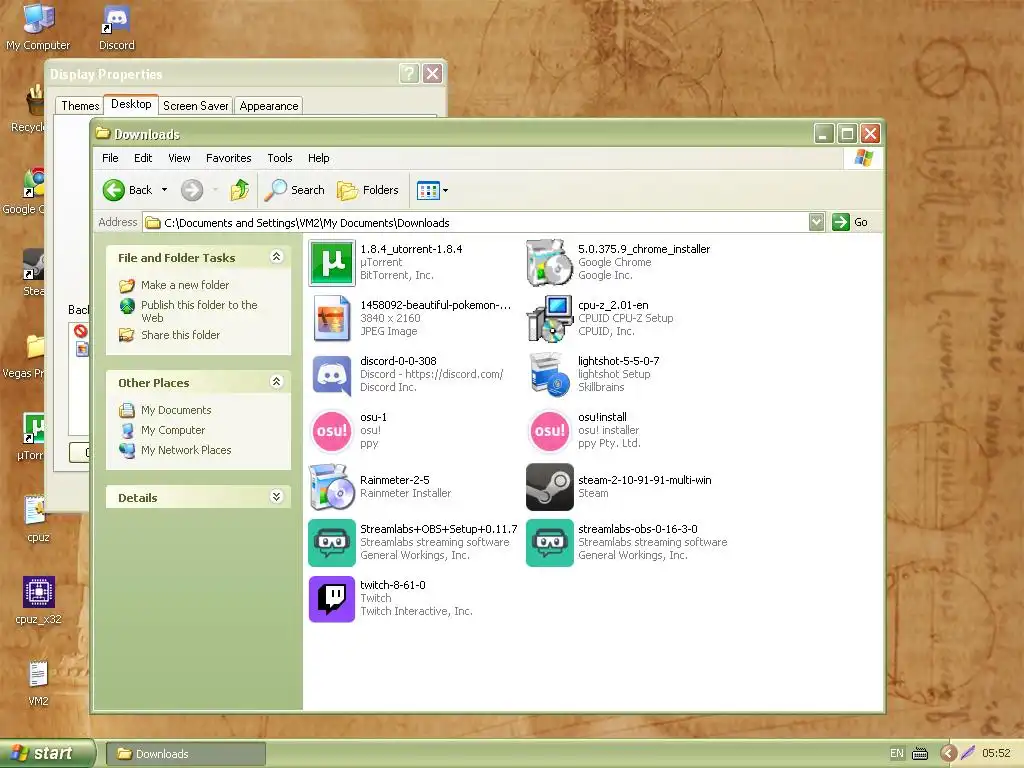Go to My Documents in Other Places

pos(176,410)
